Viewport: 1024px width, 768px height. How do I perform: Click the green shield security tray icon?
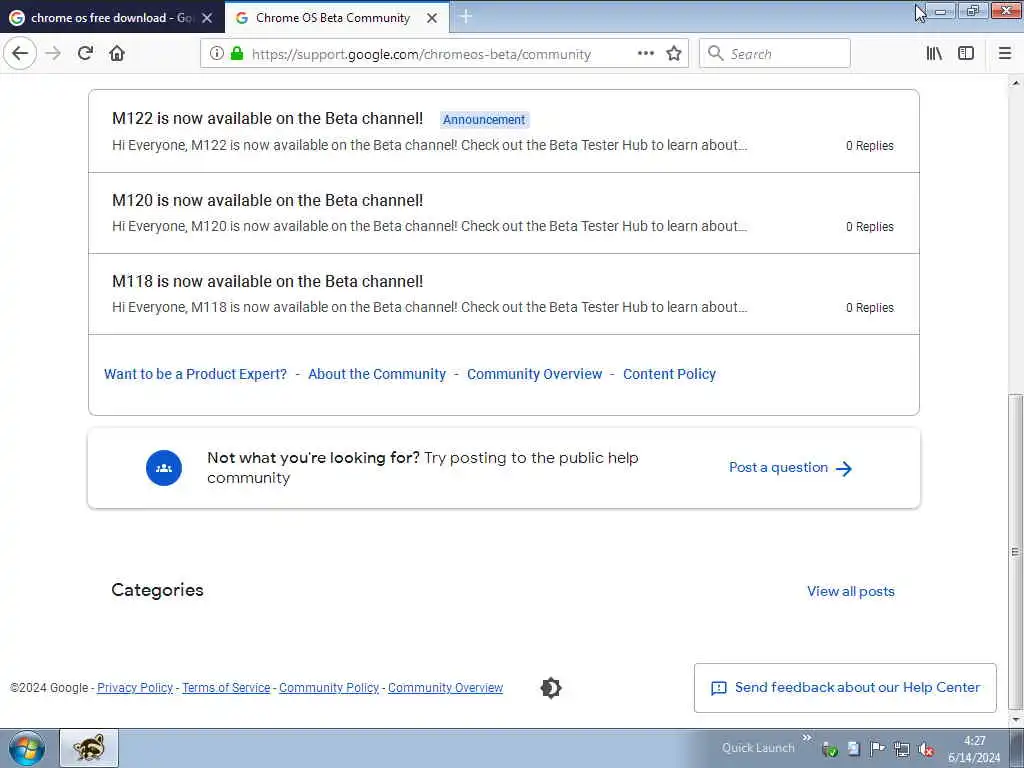coord(830,750)
